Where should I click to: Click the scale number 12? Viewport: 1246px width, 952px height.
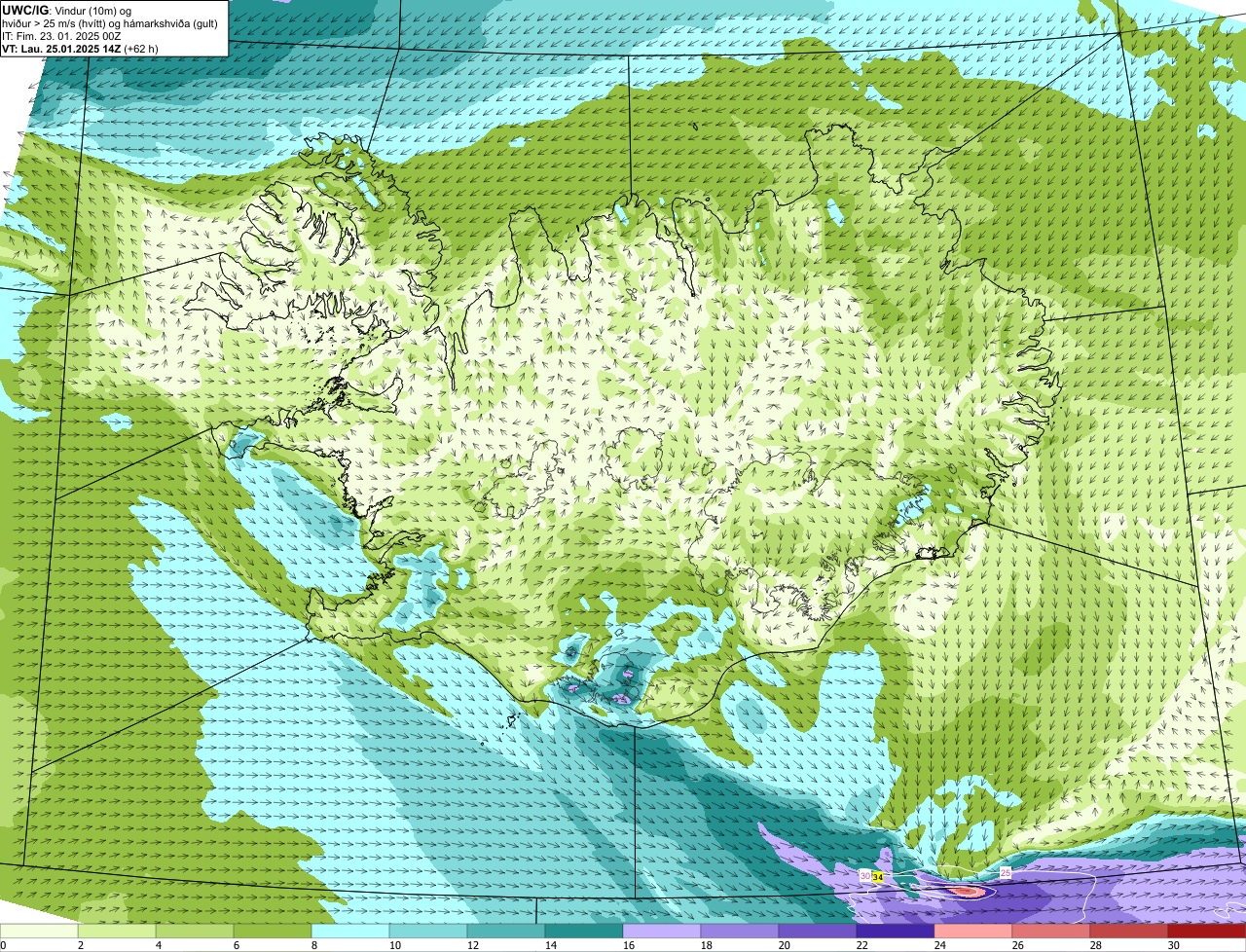pos(473,945)
